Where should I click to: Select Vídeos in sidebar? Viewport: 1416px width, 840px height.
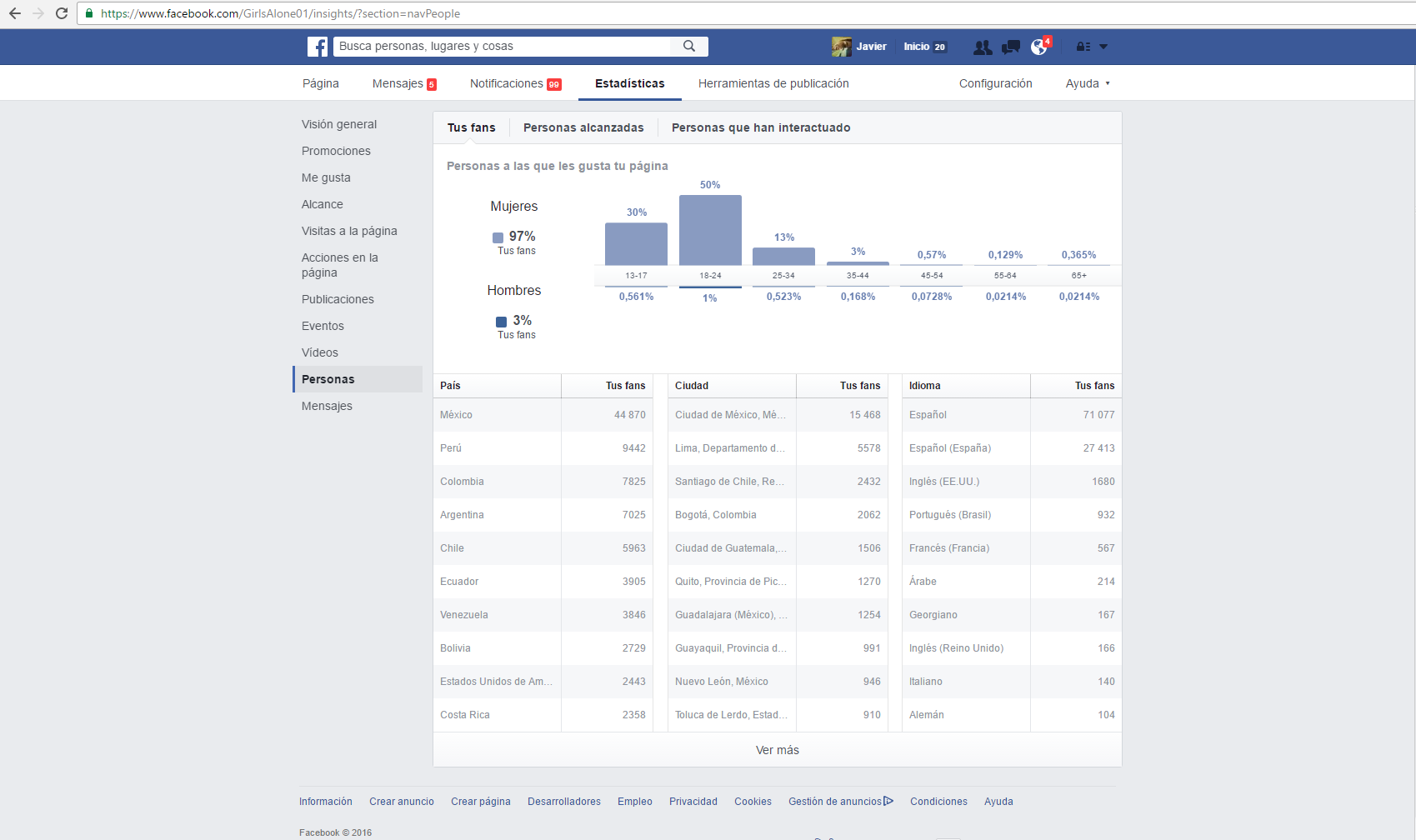tap(320, 352)
